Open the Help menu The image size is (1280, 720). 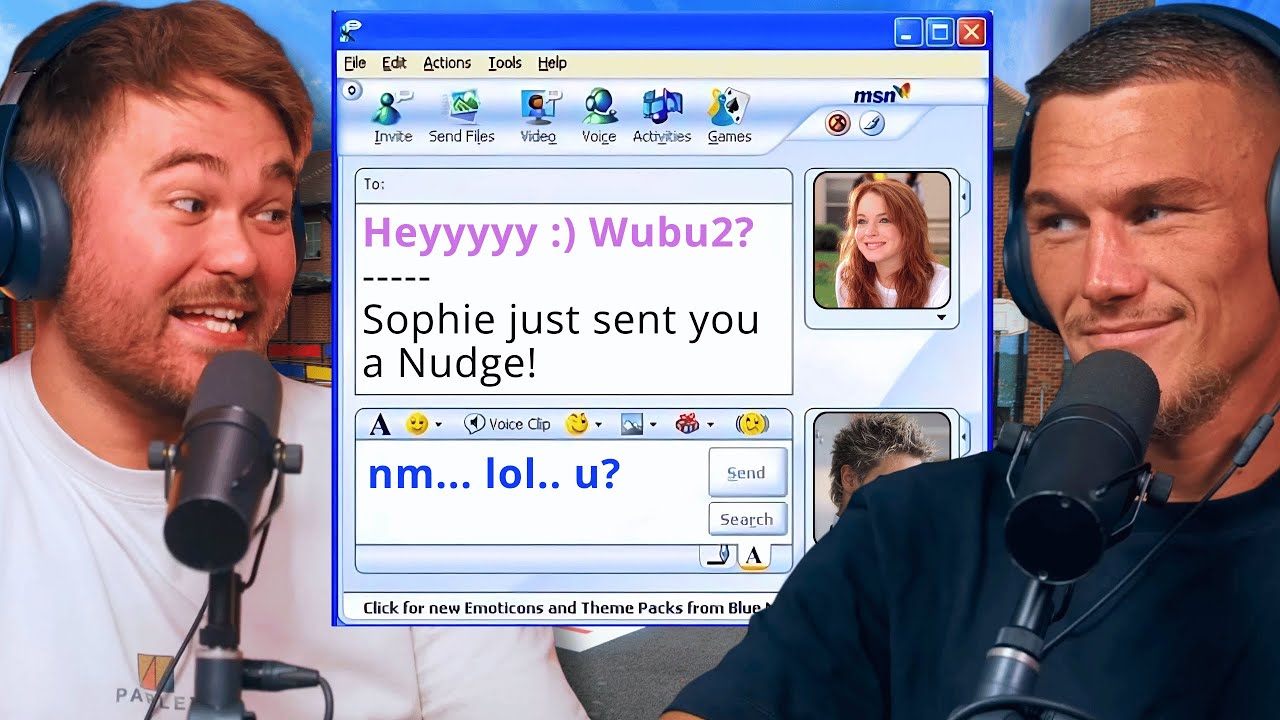pos(552,63)
